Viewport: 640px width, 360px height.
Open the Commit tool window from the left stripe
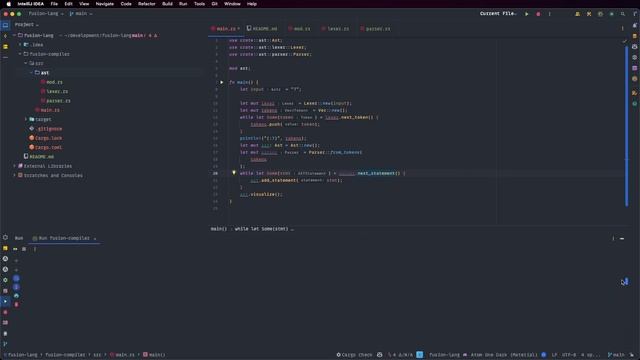[x=5, y=36]
